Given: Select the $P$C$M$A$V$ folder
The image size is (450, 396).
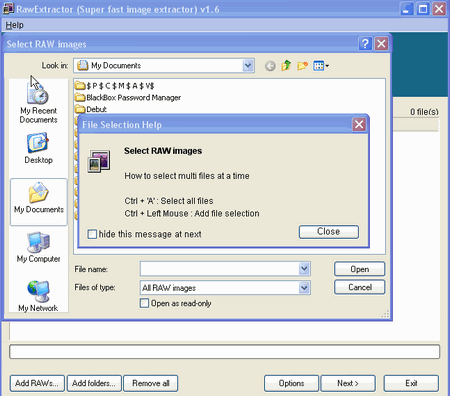Looking at the screenshot, I should [x=114, y=86].
